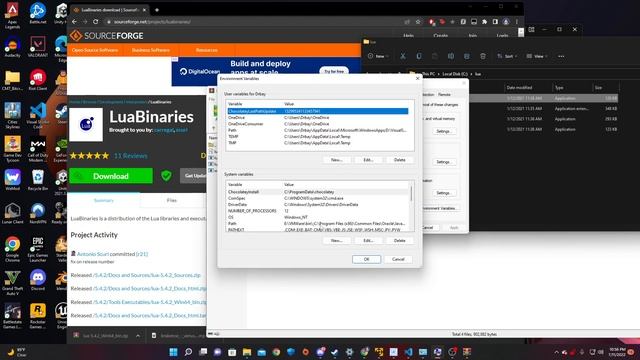The image size is (640, 360).
Task: Open the Open Source Software menu on SourceForge
Action: tap(95, 50)
